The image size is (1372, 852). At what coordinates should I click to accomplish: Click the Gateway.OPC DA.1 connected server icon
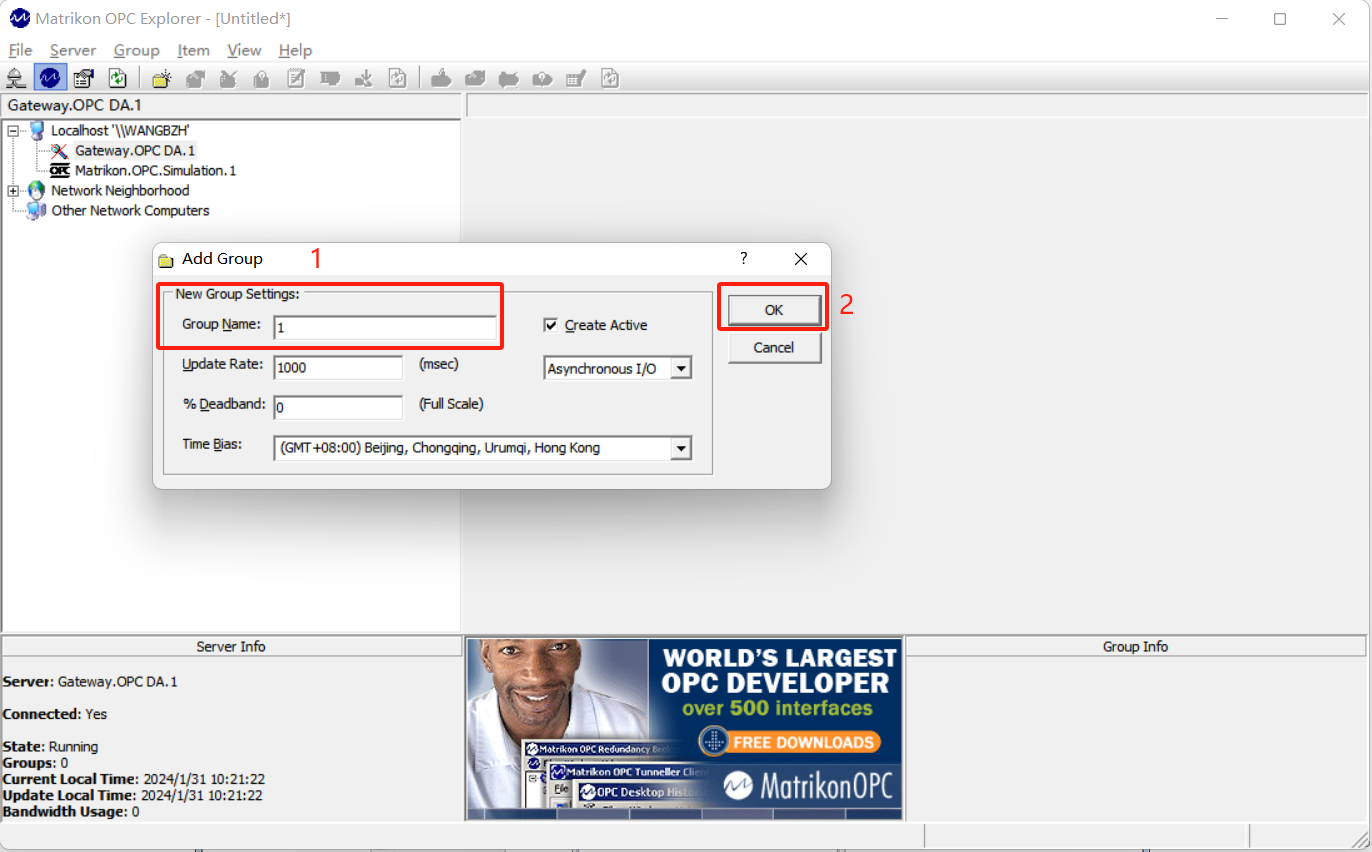[x=60, y=150]
